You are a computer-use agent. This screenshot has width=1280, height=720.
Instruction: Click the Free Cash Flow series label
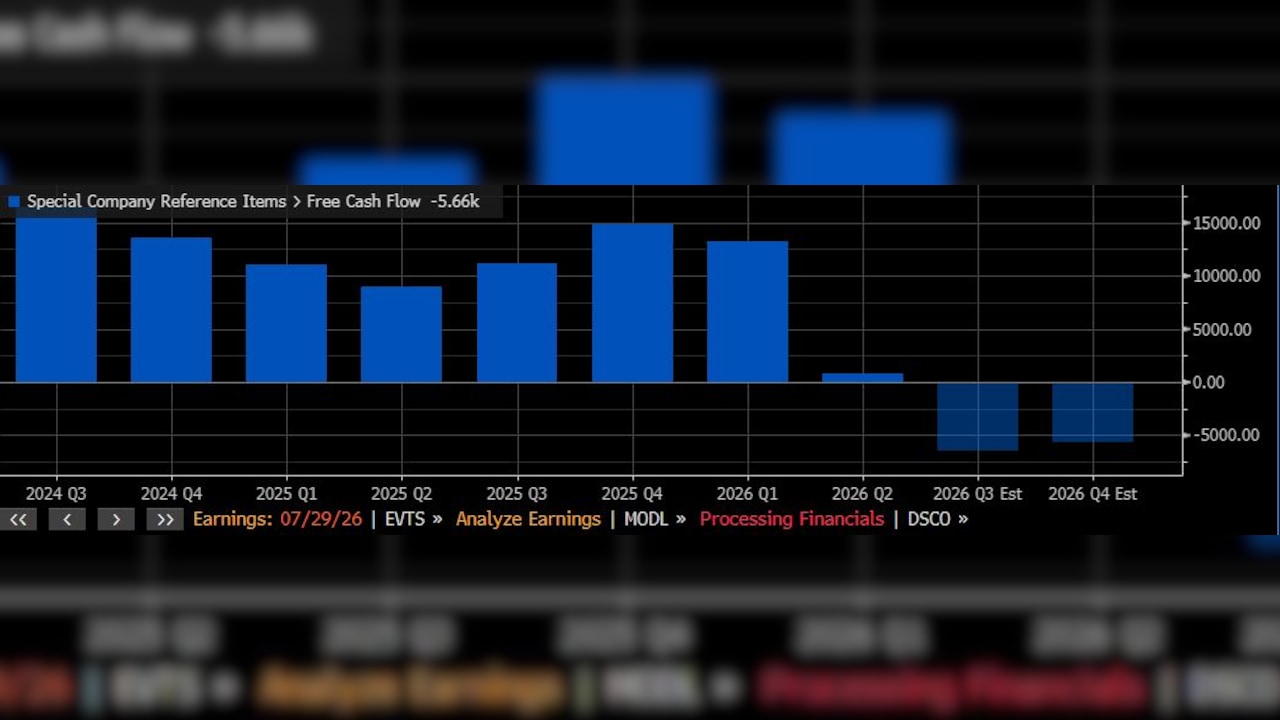(363, 202)
